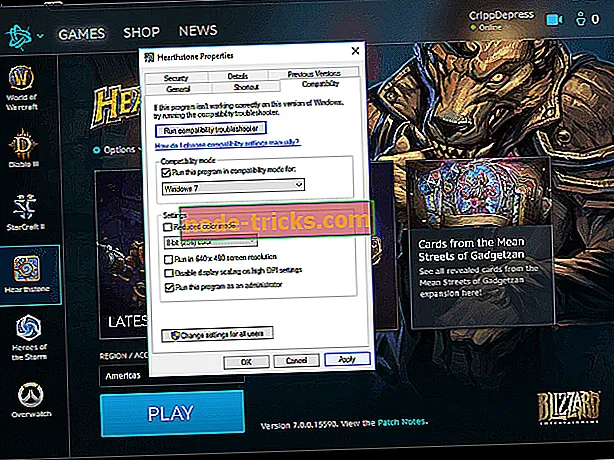614x460 pixels.
Task: Open the Windows 7 compatibility mode dropdown
Action: [233, 187]
